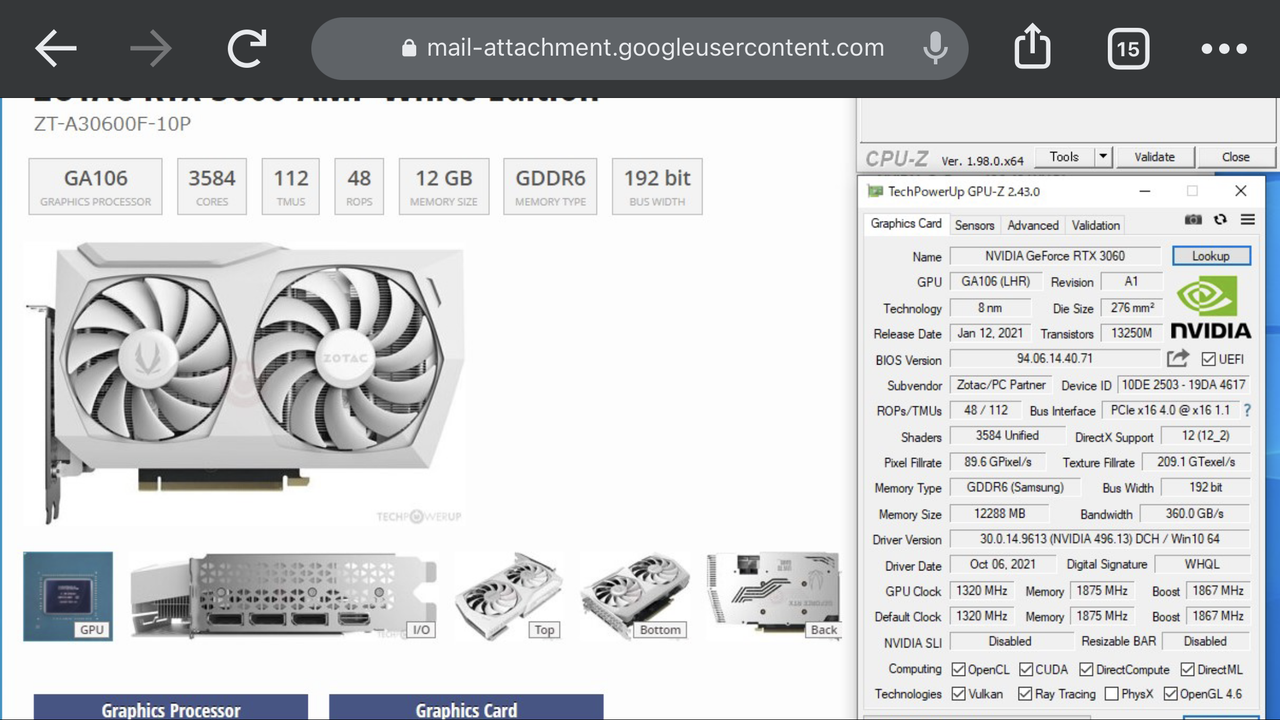Click the ZT-A30600F-10P model number text

pos(112,125)
